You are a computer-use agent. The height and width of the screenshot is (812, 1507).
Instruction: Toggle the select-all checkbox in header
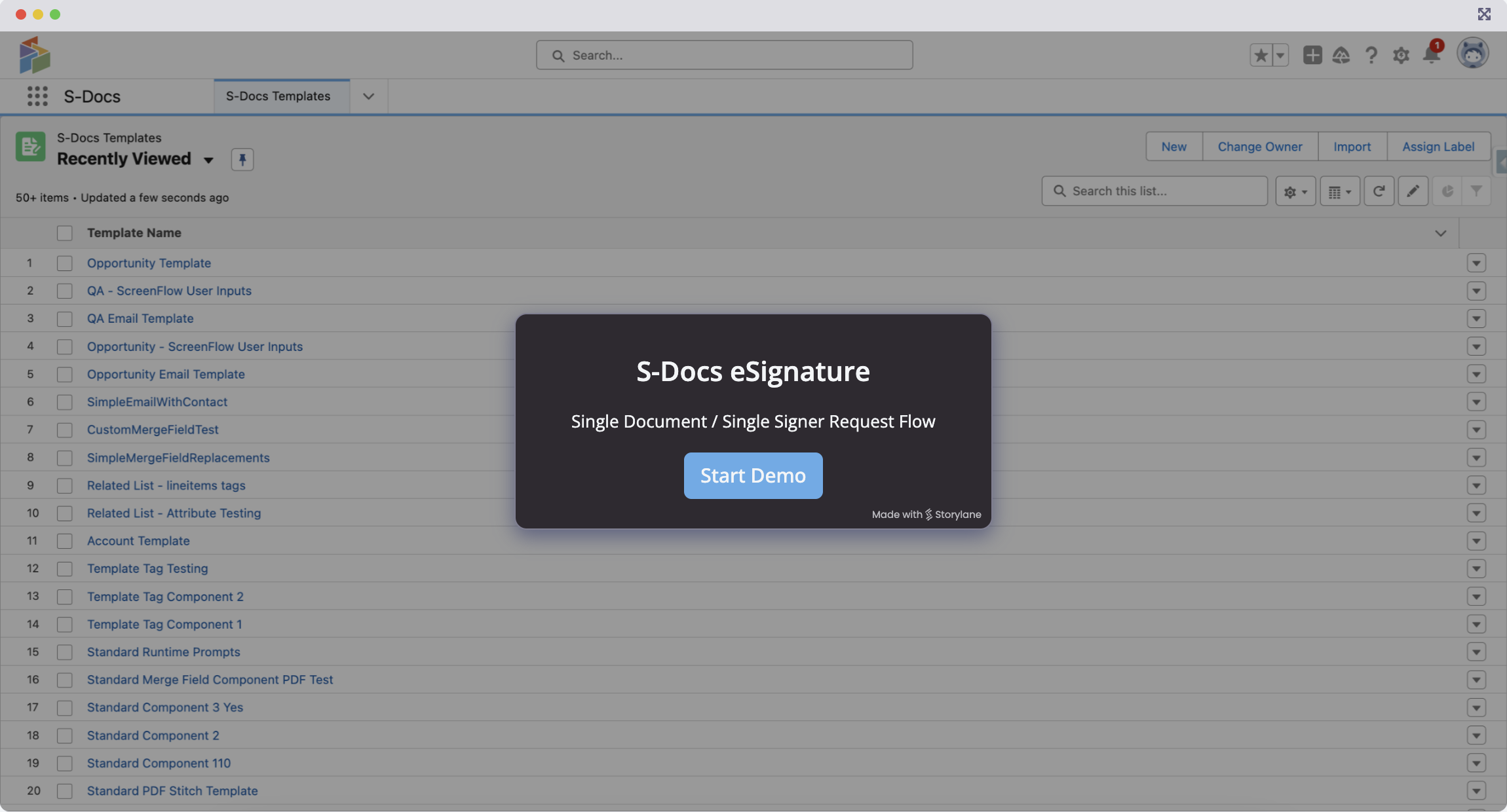click(64, 233)
